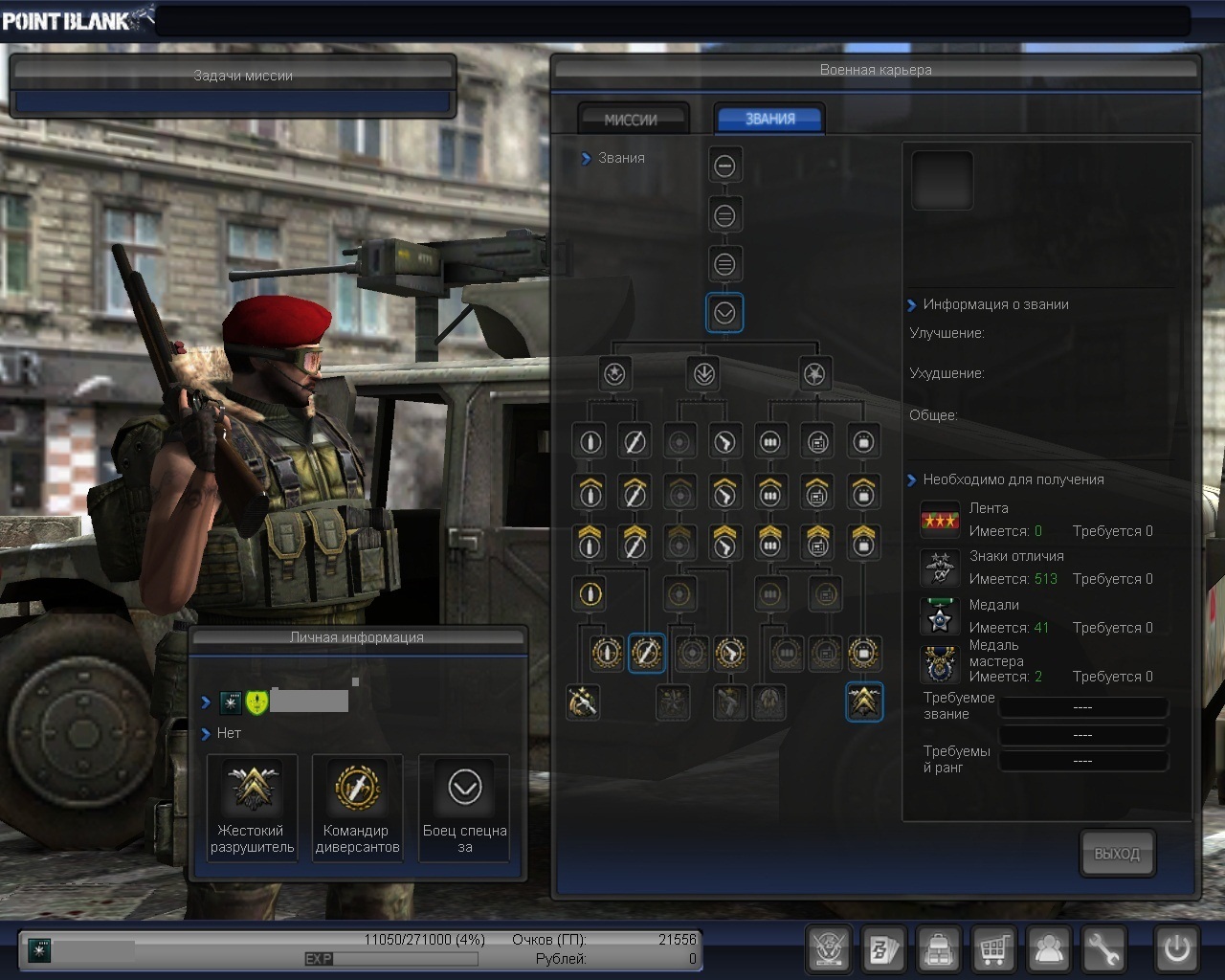The image size is (1225, 980).
Task: Switch to the МИССИИ tab
Action: point(632,120)
